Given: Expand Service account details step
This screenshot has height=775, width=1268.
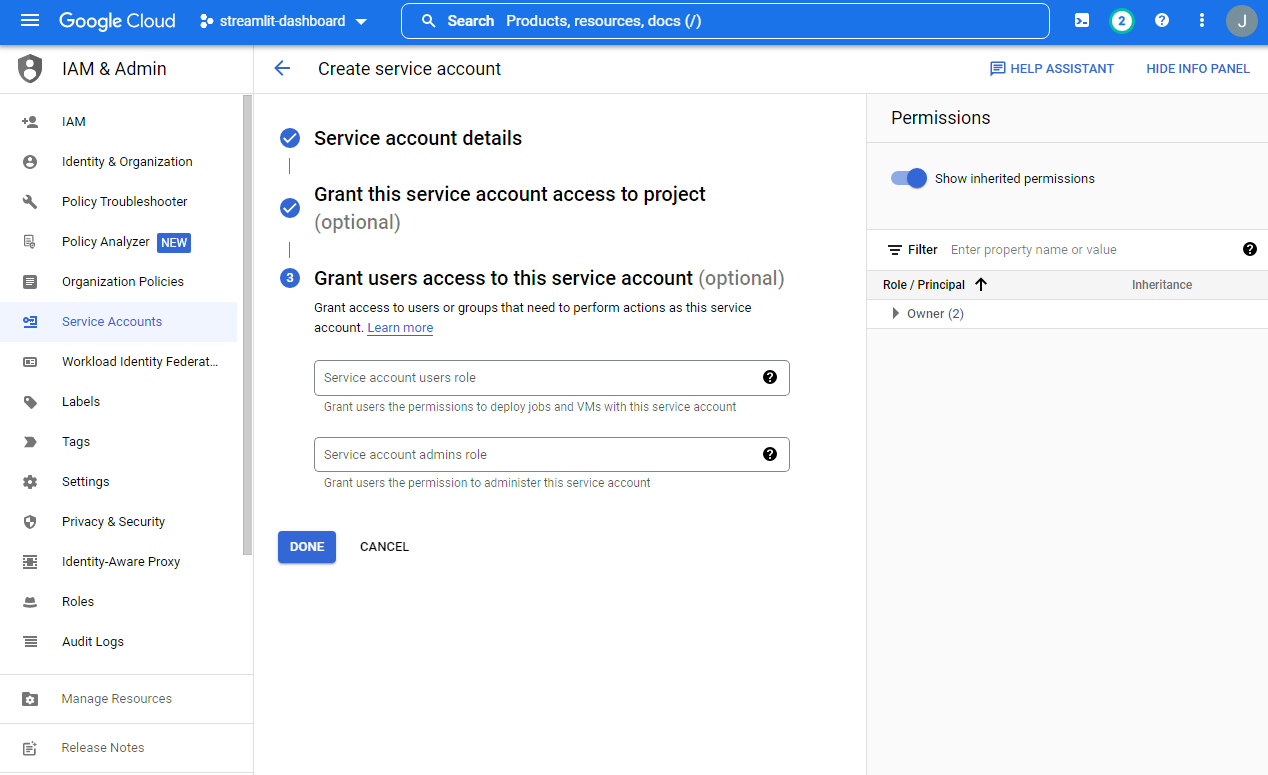Looking at the screenshot, I should [418, 138].
